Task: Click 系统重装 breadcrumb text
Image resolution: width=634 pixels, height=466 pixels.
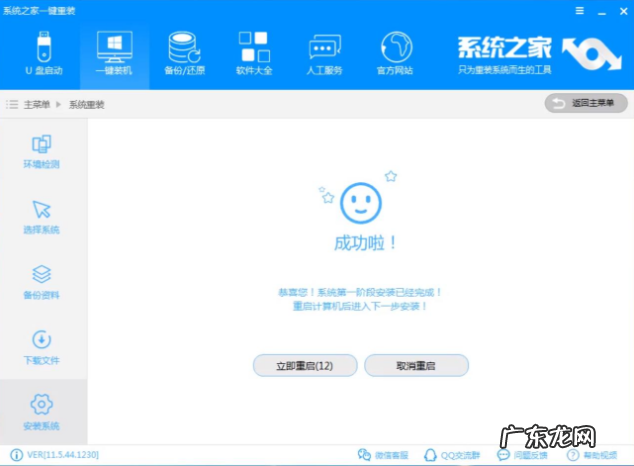Action: [87, 105]
